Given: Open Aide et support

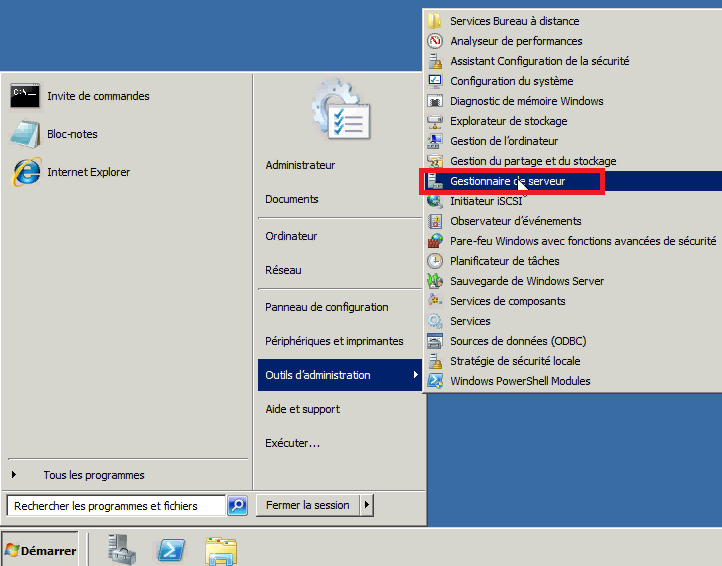Looking at the screenshot, I should tap(303, 409).
